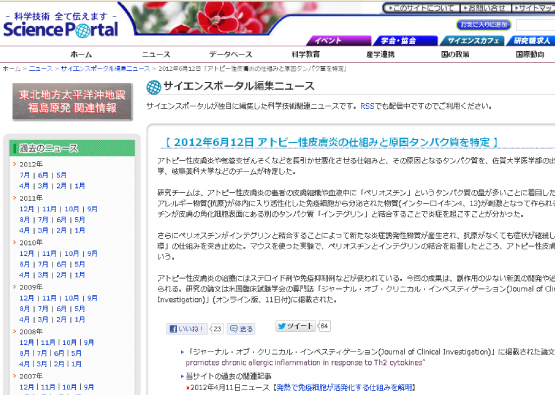Open 7月 archive under 2012年

point(24,175)
